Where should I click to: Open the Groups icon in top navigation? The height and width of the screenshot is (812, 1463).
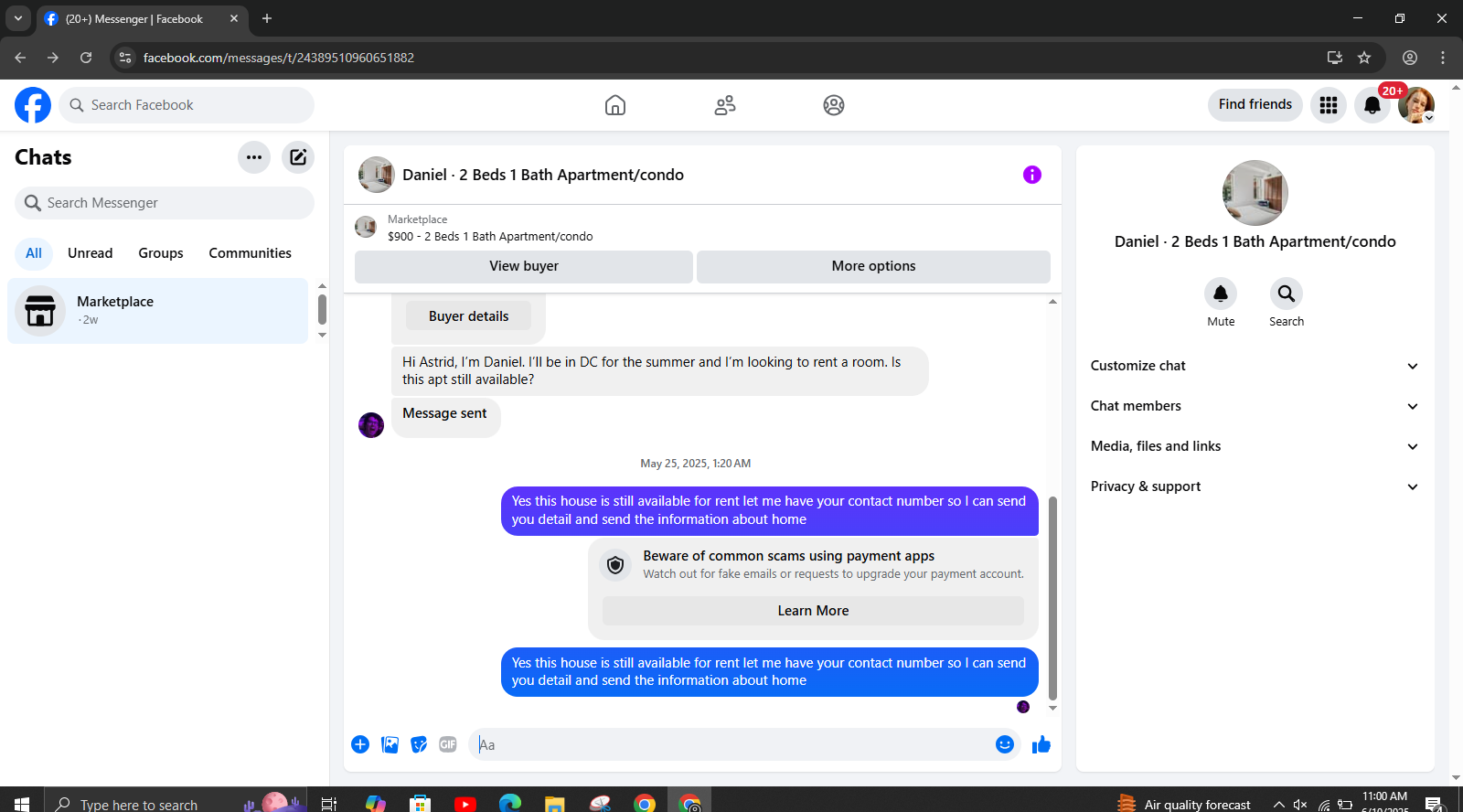click(x=834, y=105)
